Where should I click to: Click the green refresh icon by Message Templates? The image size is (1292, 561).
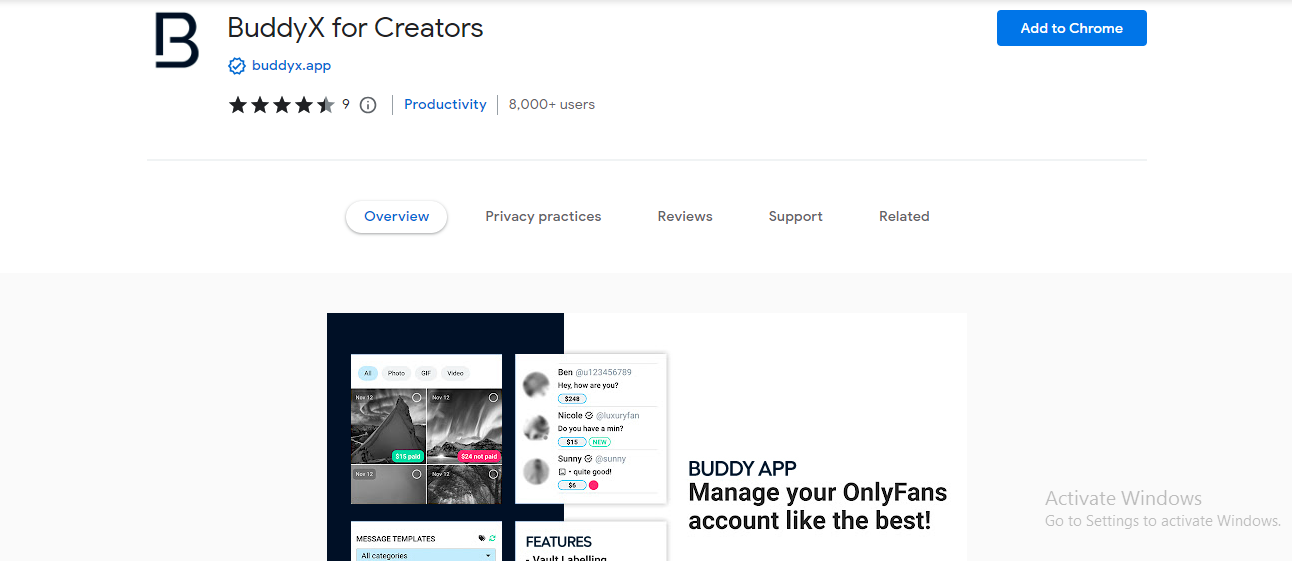492,538
